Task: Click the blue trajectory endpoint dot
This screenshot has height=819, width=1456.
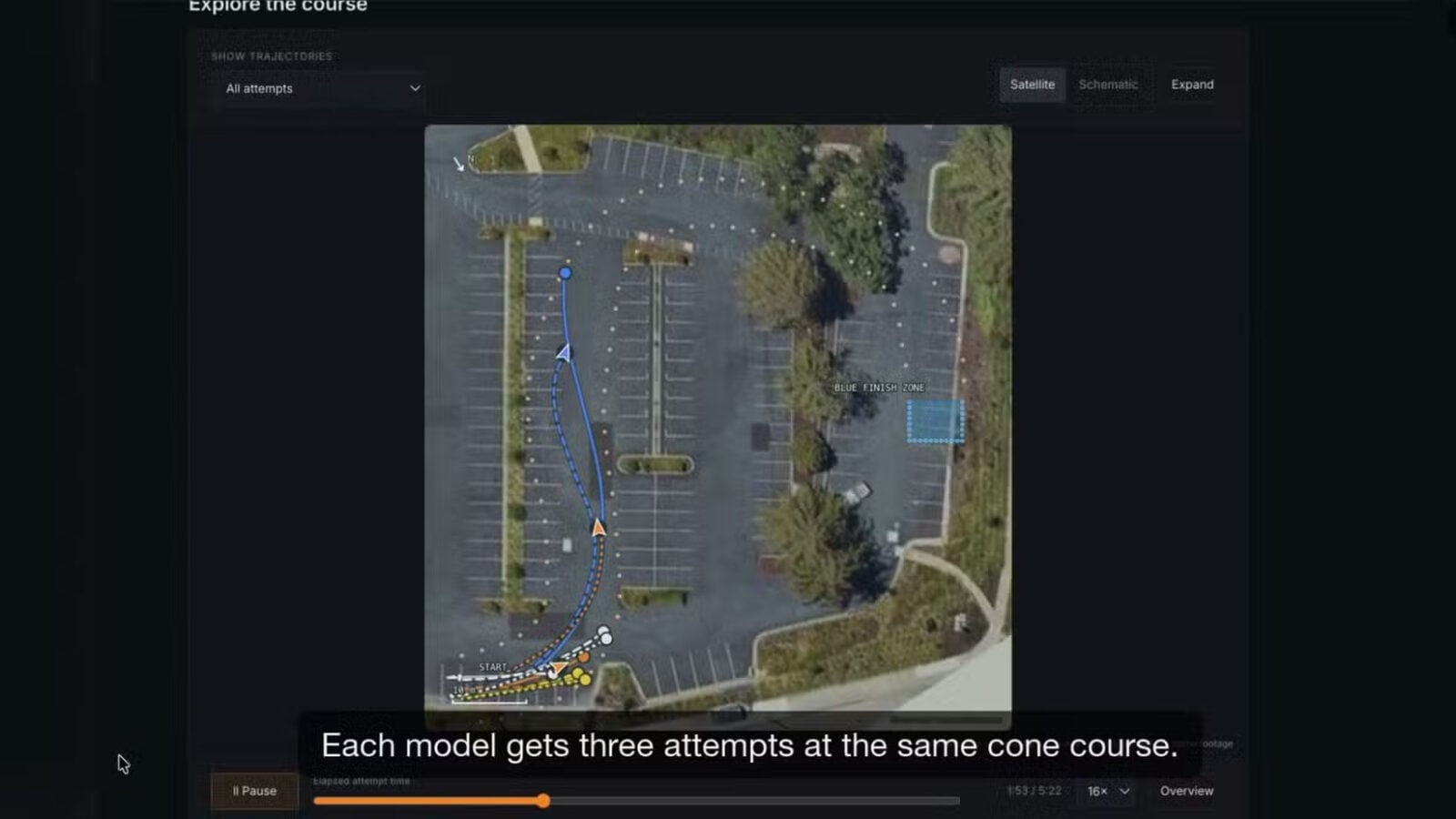Action: [x=565, y=273]
